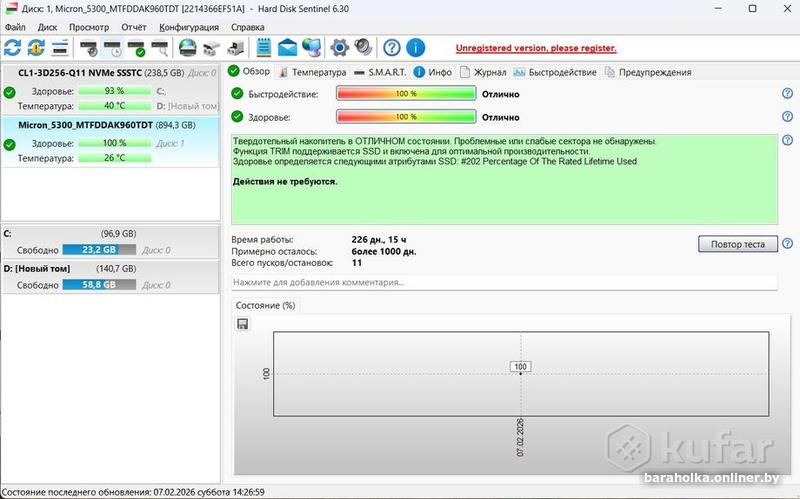
Task: Click help icon next to Повтор теста
Action: pyautogui.click(x=787, y=243)
